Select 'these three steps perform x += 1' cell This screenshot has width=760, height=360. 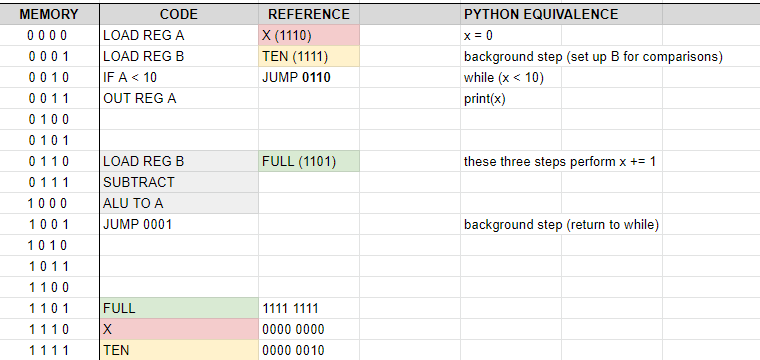[x=561, y=161]
